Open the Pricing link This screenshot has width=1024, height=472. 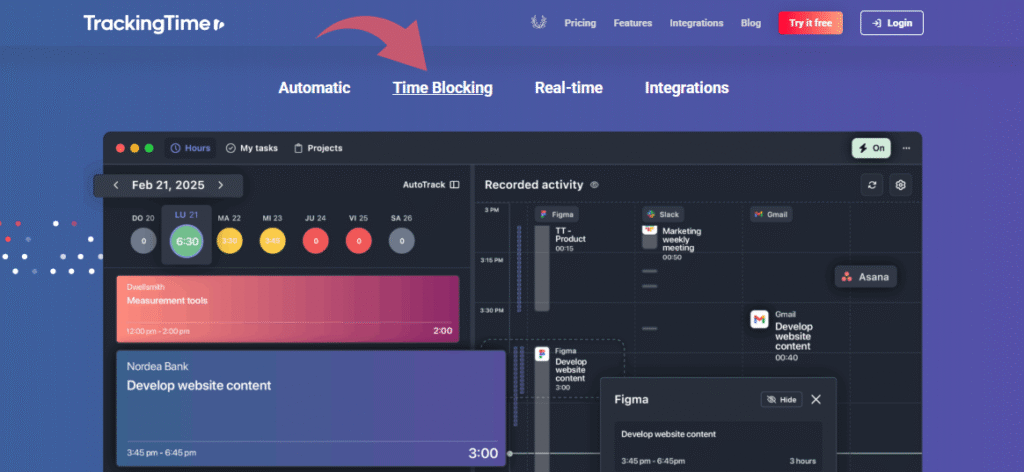pos(580,23)
